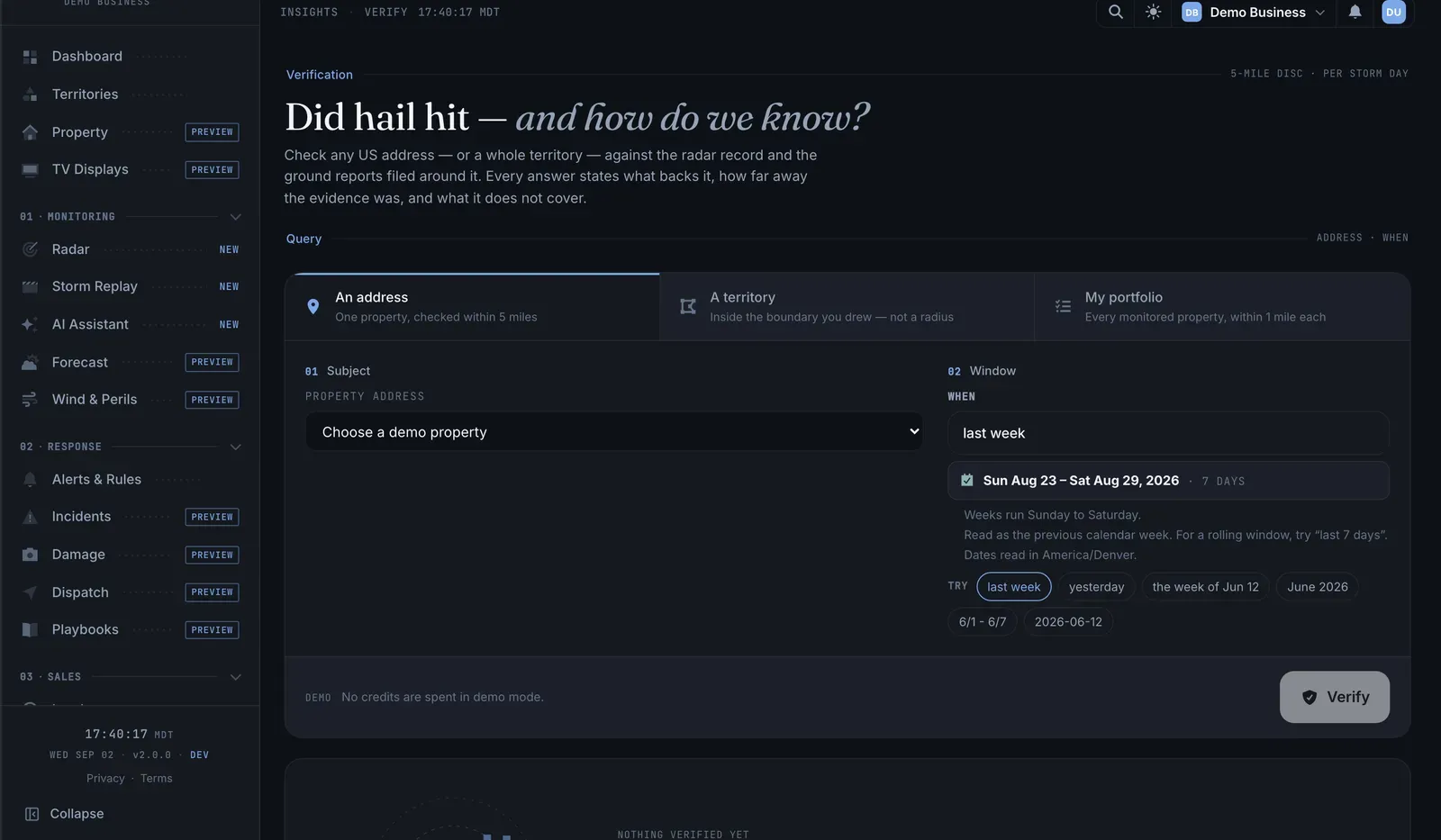Click the When text field
The image size is (1441, 840).
1168,433
